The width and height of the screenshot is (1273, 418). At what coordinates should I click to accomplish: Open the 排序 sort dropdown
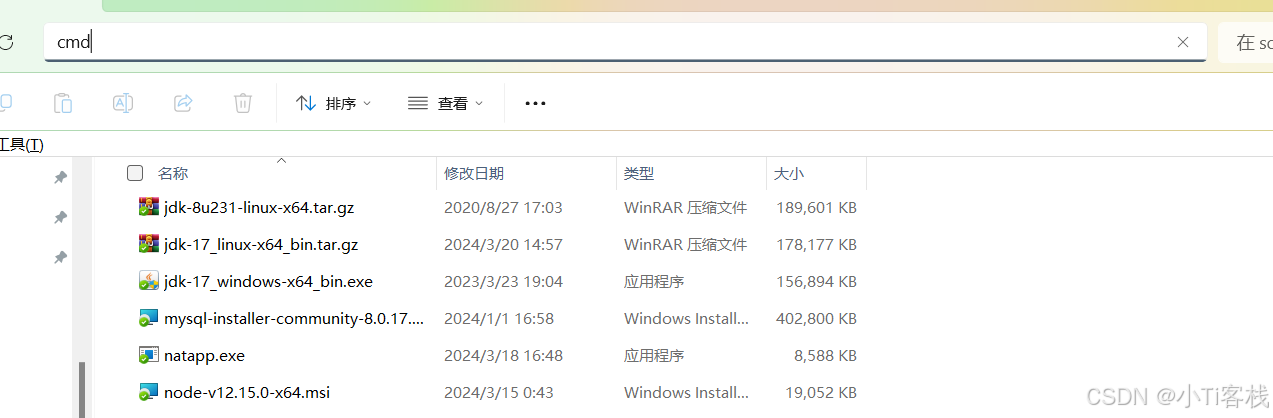[x=334, y=103]
